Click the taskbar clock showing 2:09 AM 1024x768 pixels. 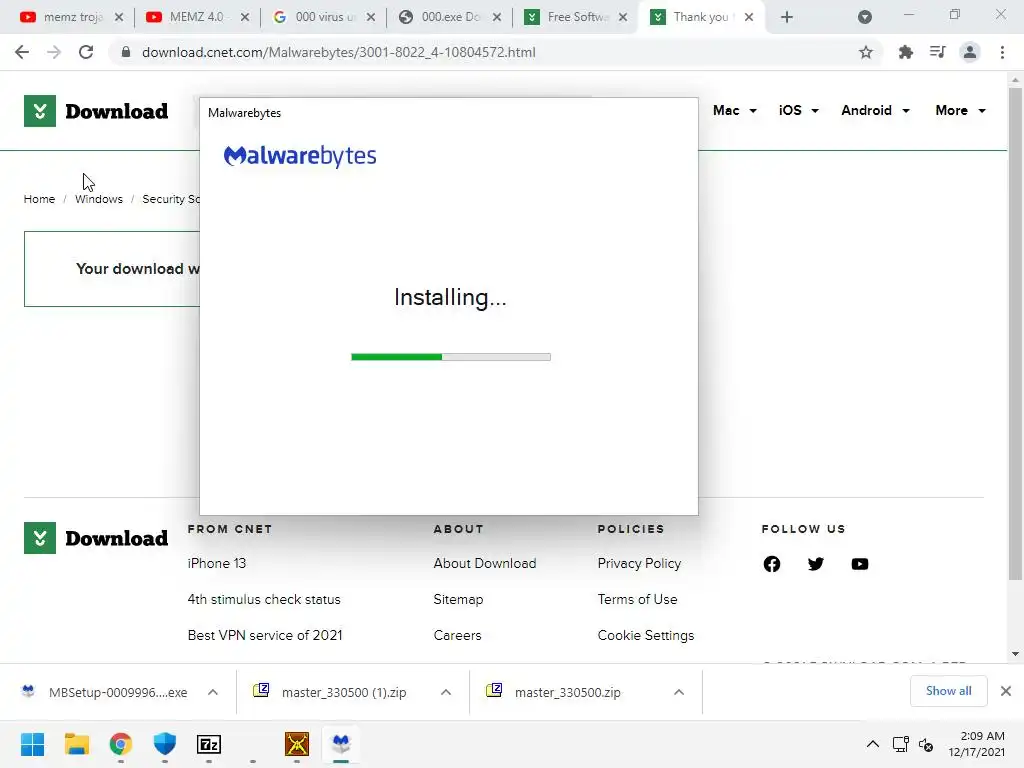pyautogui.click(x=976, y=744)
